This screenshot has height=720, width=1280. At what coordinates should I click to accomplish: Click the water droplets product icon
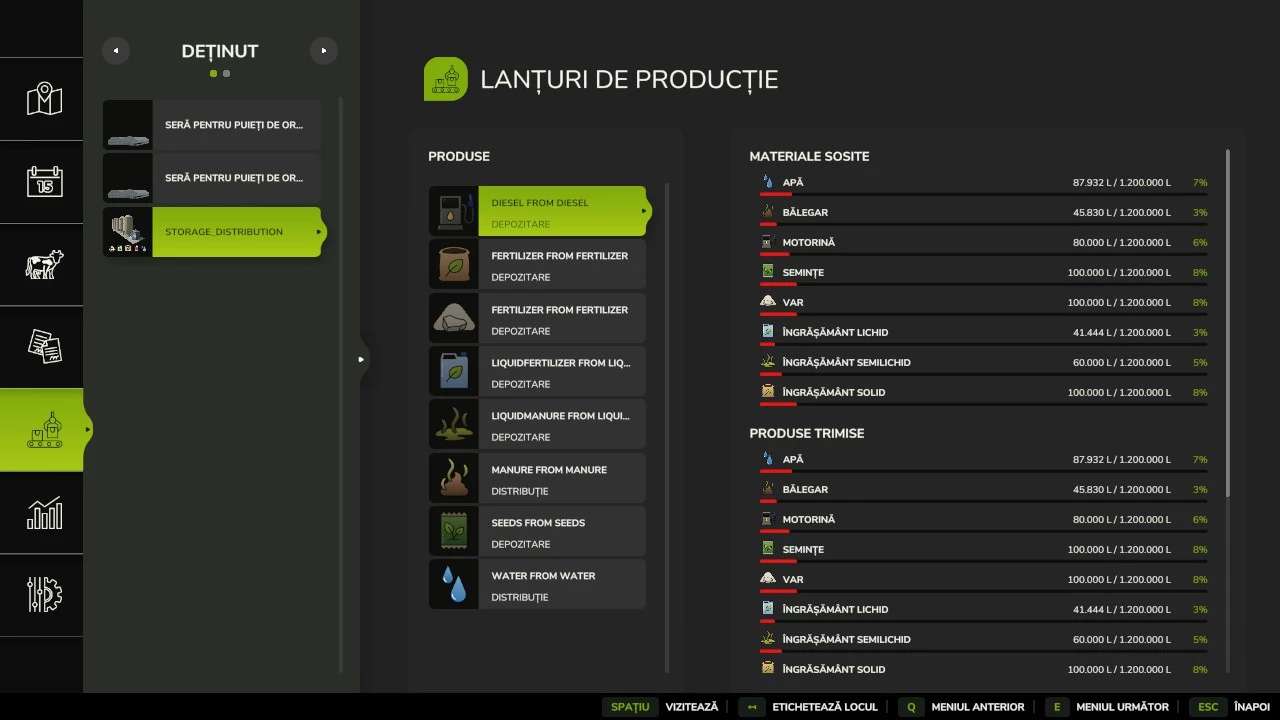pyautogui.click(x=453, y=584)
